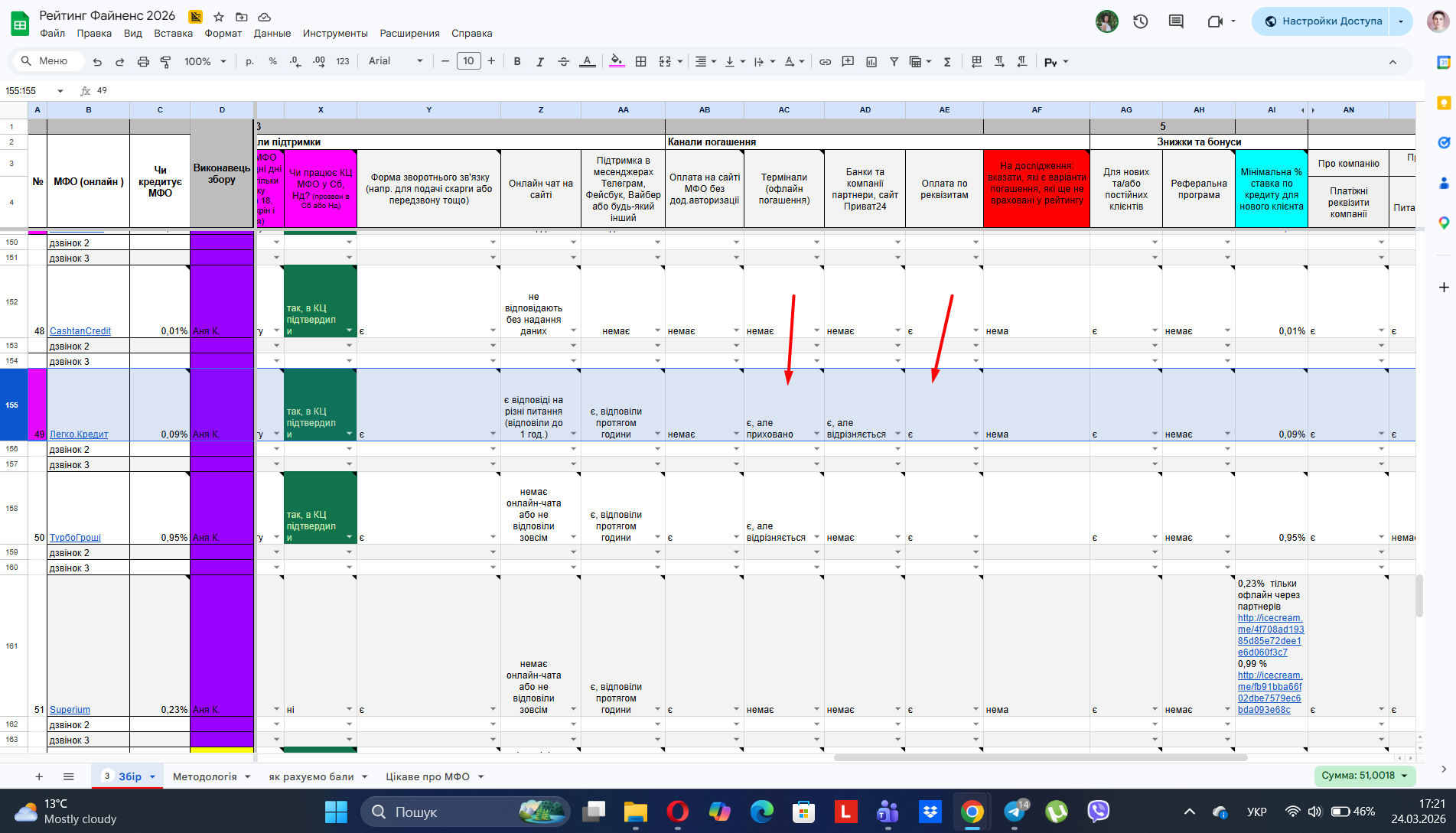Open the Google Keep side panel
This screenshot has width=1456, height=833.
(x=1444, y=102)
